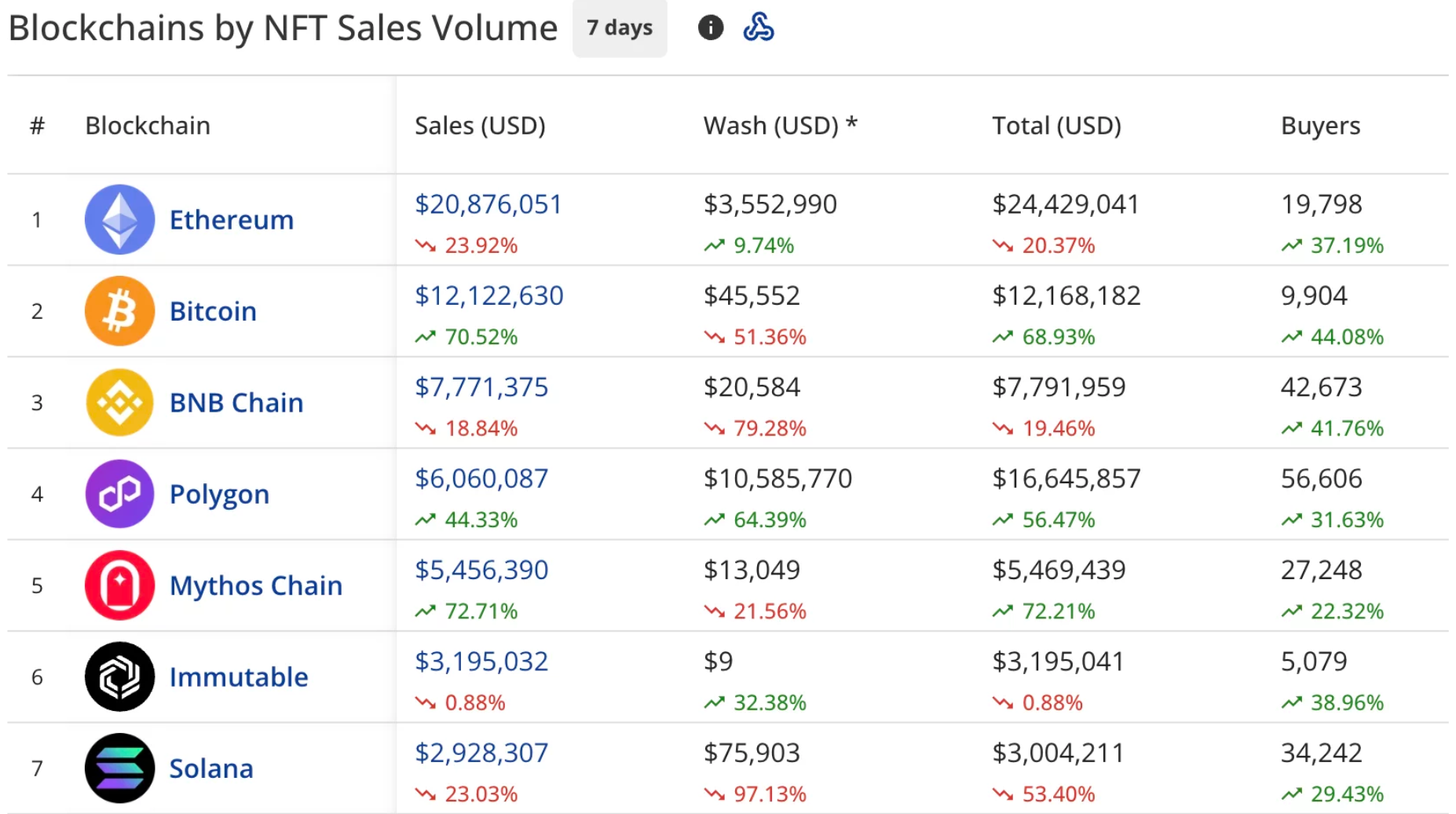Open the 7 days period selector

620,28
